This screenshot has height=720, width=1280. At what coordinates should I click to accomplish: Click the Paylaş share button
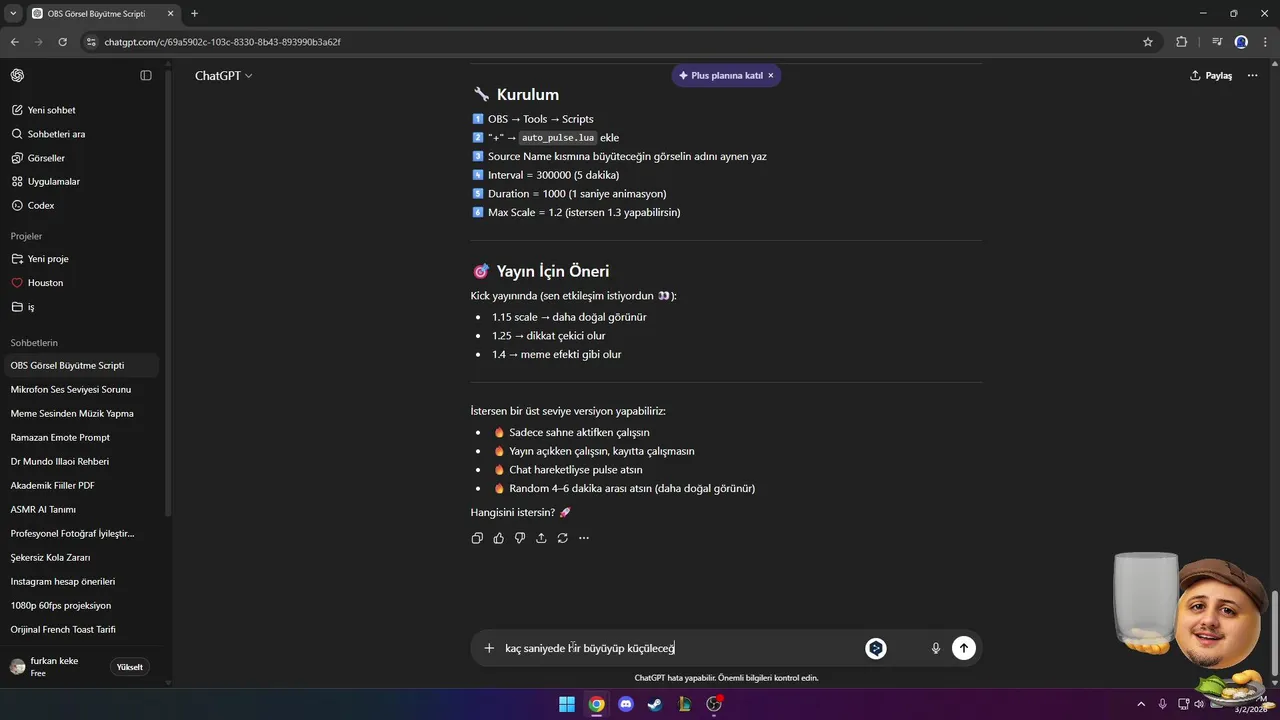point(1211,76)
